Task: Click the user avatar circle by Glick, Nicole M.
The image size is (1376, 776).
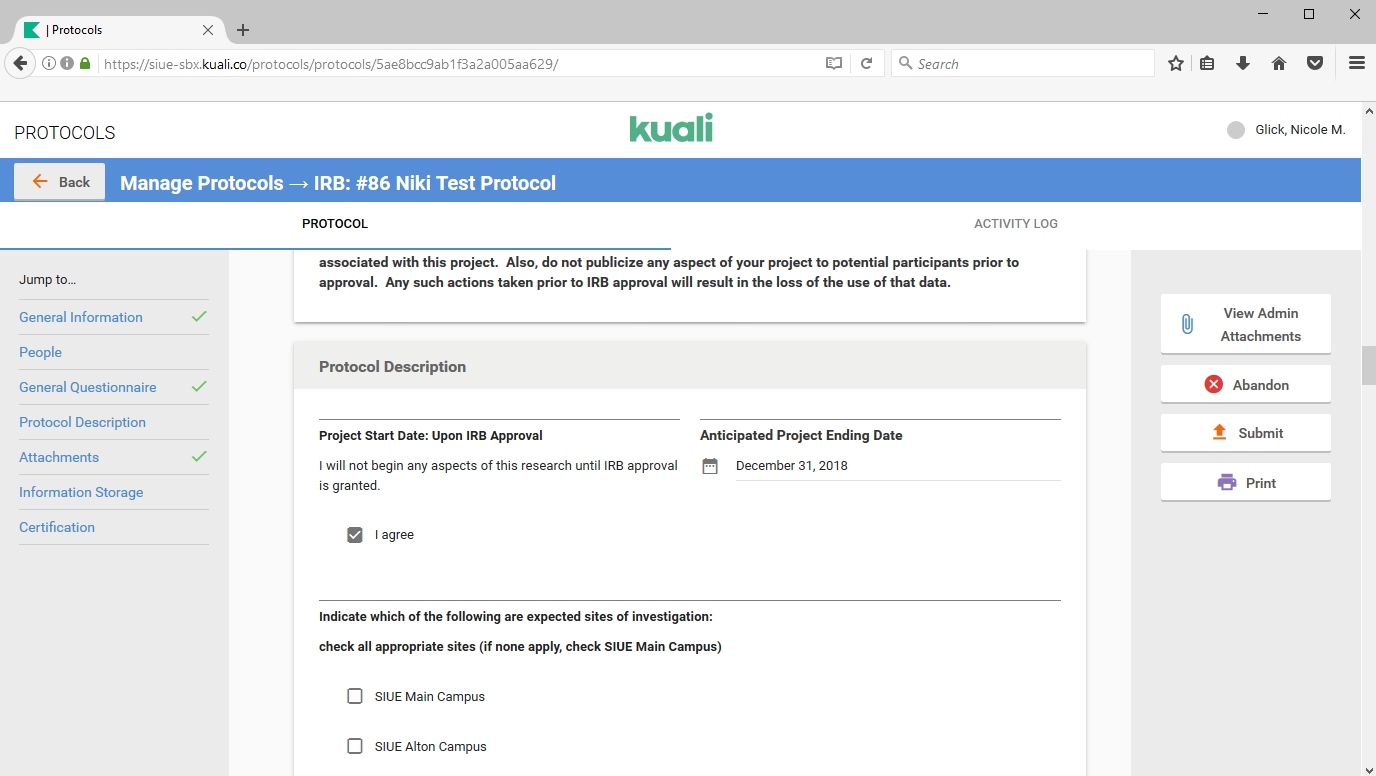Action: tap(1236, 130)
